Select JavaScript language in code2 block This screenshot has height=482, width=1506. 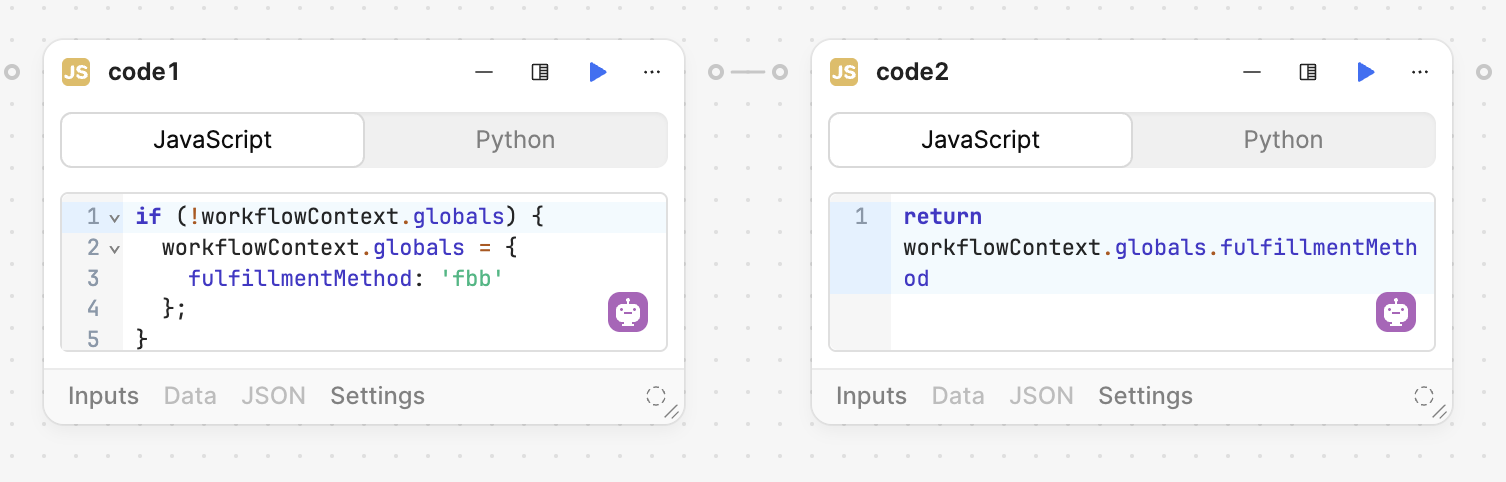click(980, 140)
